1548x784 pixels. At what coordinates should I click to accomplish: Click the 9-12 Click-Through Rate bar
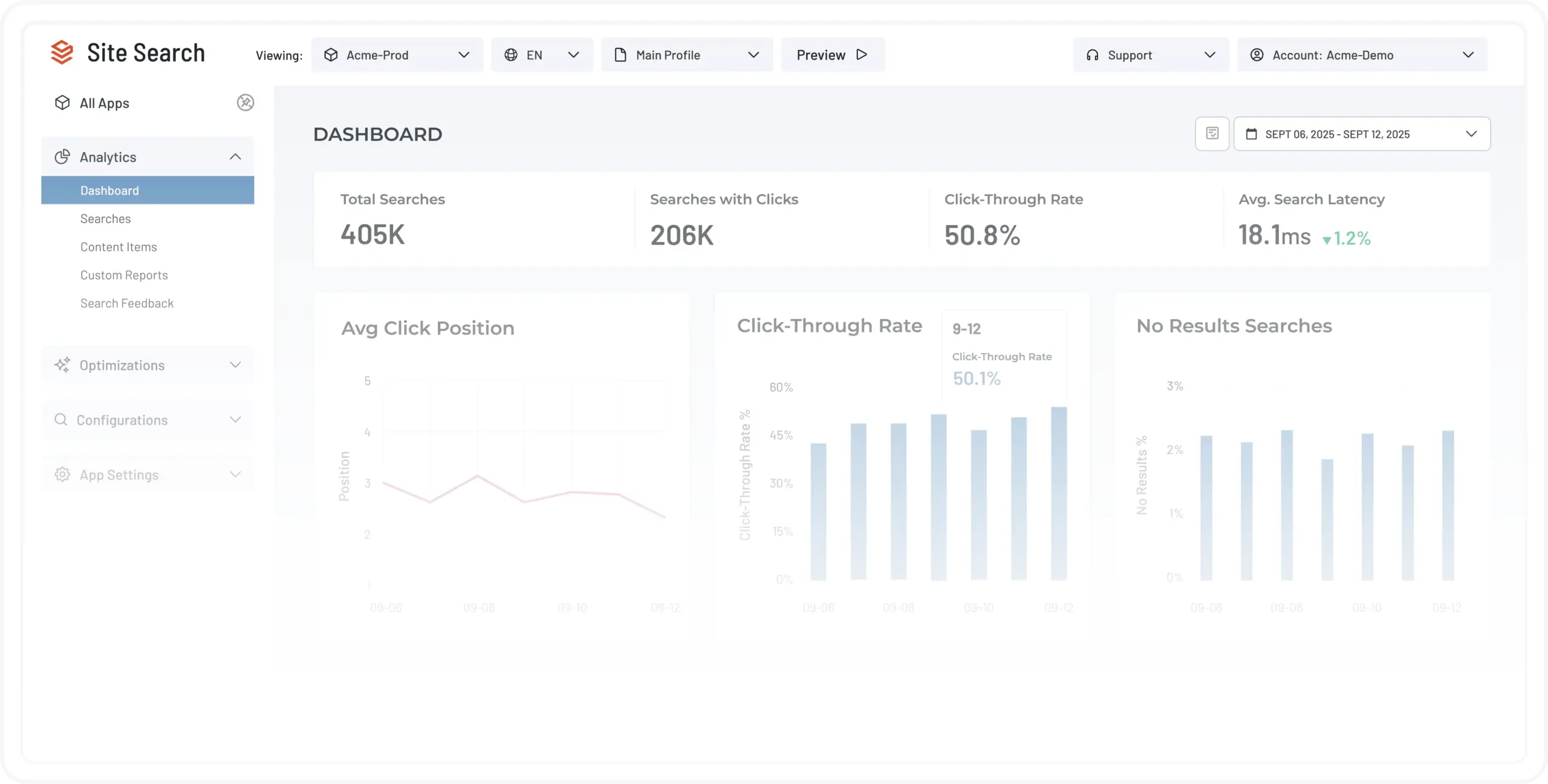tap(1059, 493)
